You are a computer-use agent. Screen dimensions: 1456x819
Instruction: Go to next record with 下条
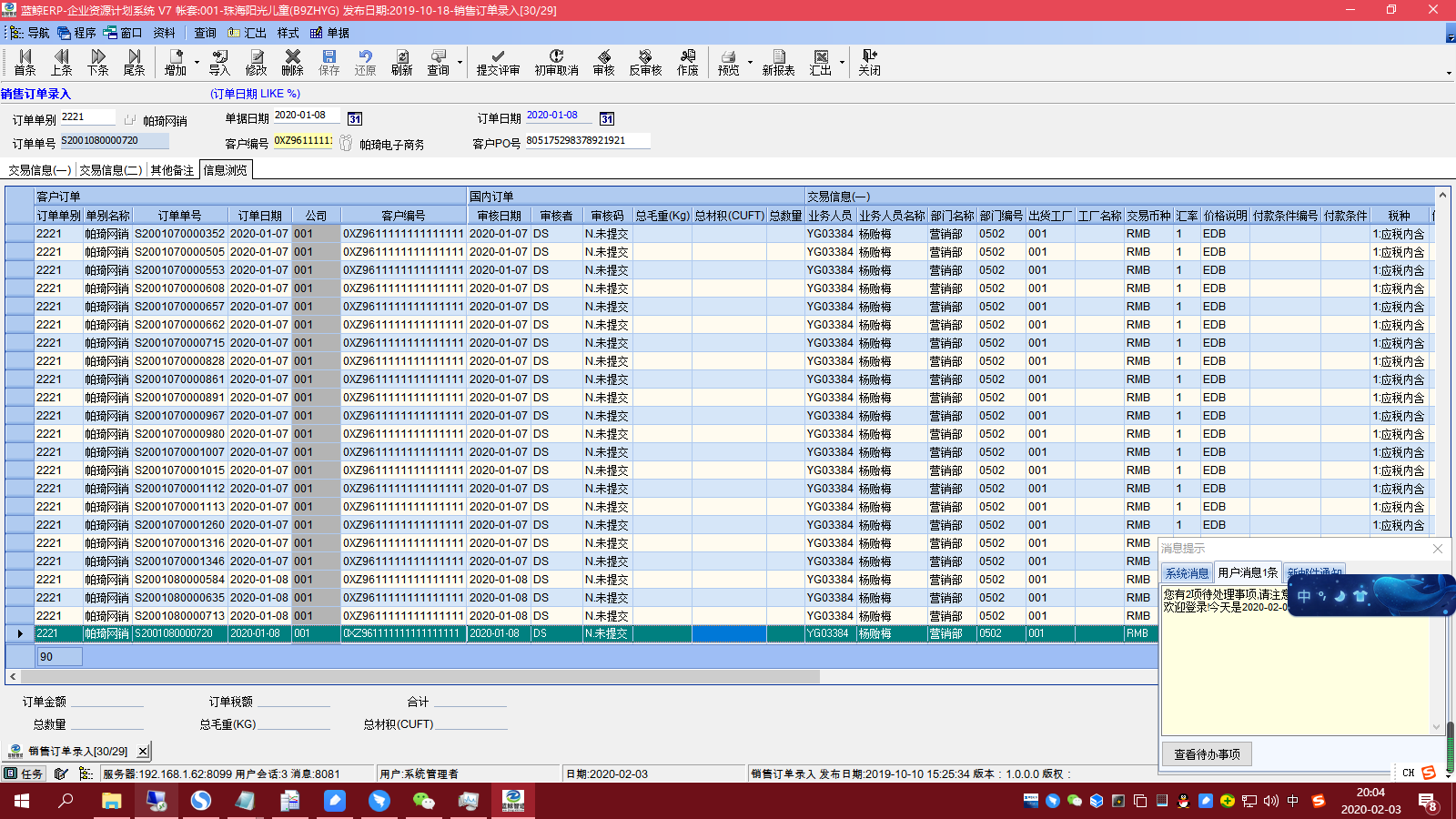pyautogui.click(x=97, y=62)
